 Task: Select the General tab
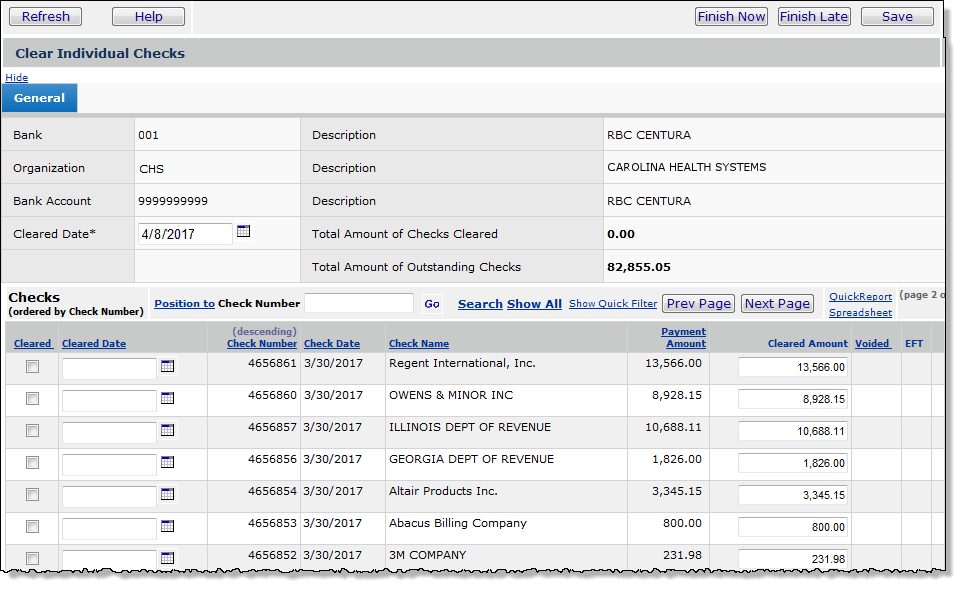pyautogui.click(x=39, y=97)
